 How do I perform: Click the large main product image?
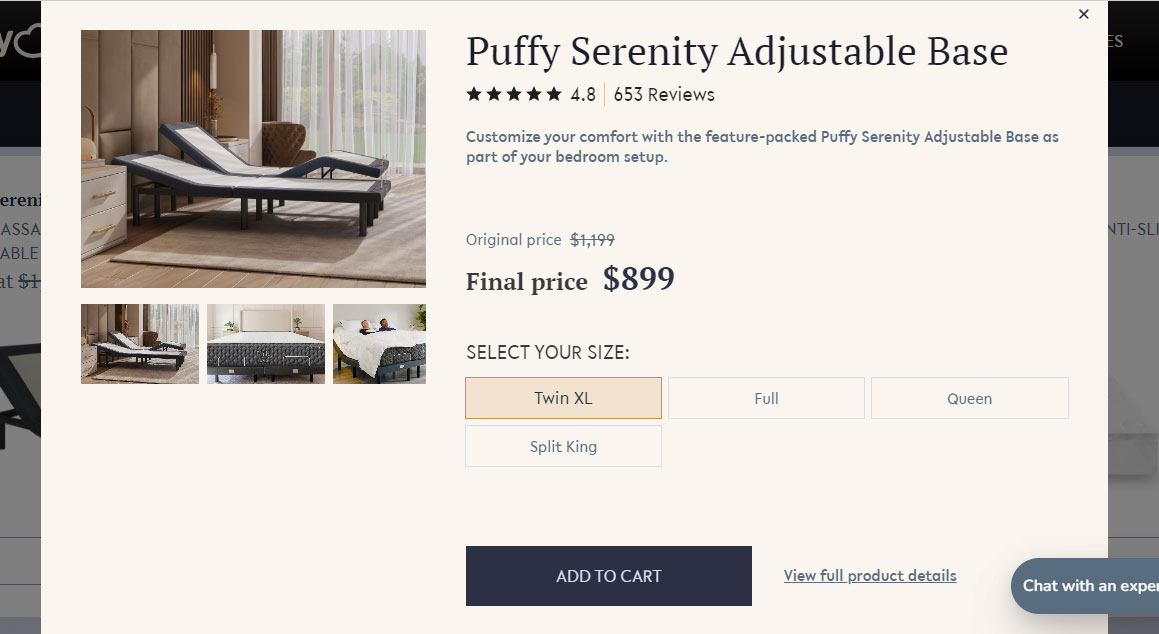[253, 159]
